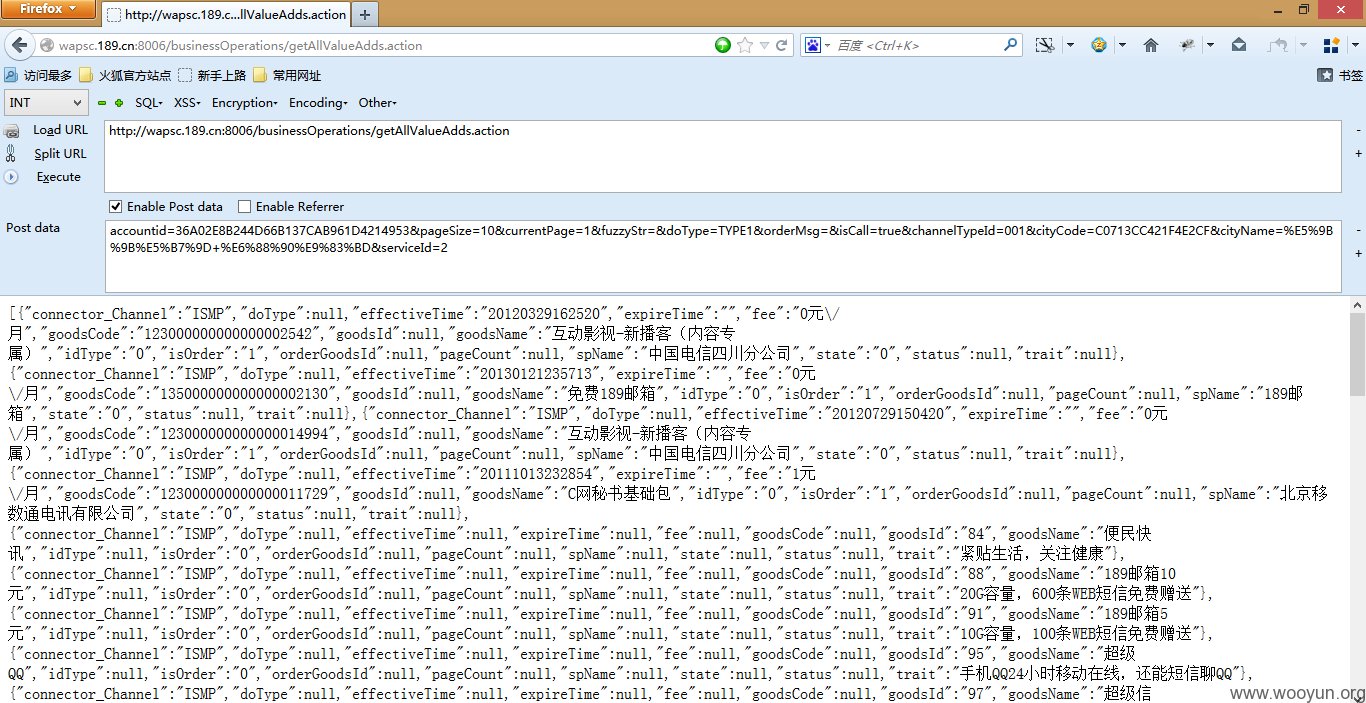This screenshot has height=703, width=1366.
Task: Open the INT type combo box
Action: pyautogui.click(x=47, y=102)
